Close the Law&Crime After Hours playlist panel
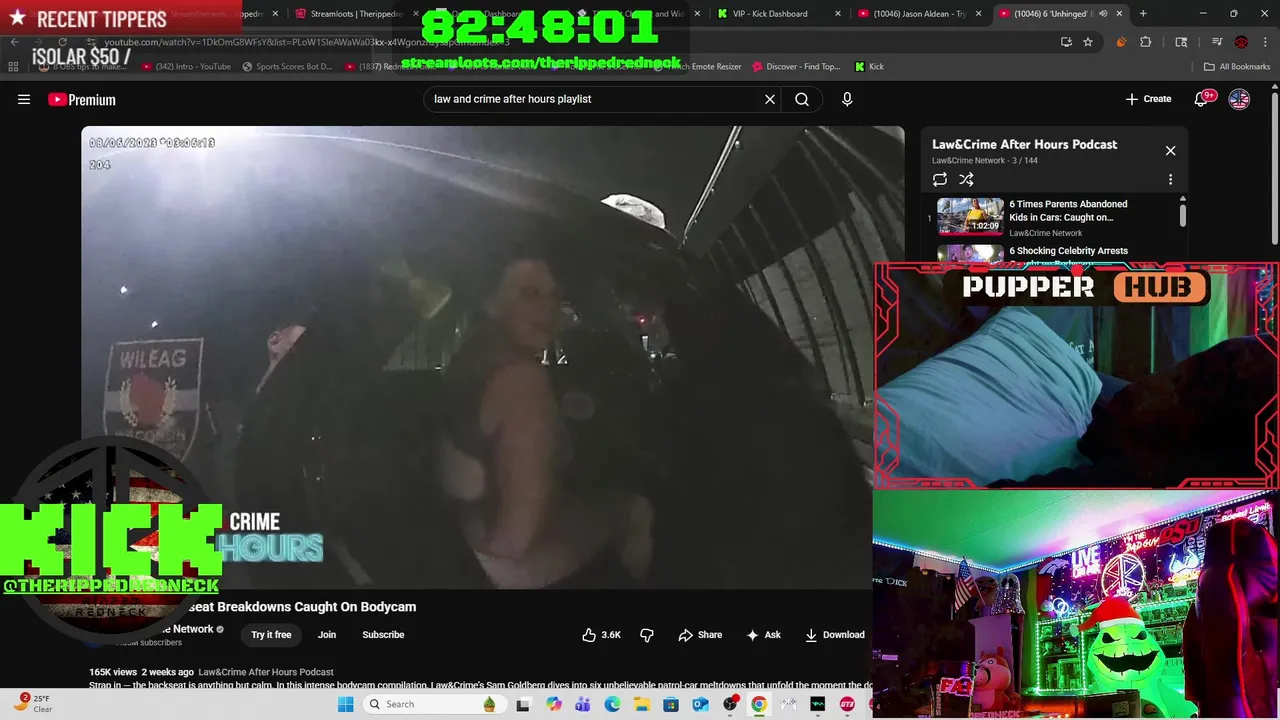Image resolution: width=1280 pixels, height=720 pixels. 1170,151
